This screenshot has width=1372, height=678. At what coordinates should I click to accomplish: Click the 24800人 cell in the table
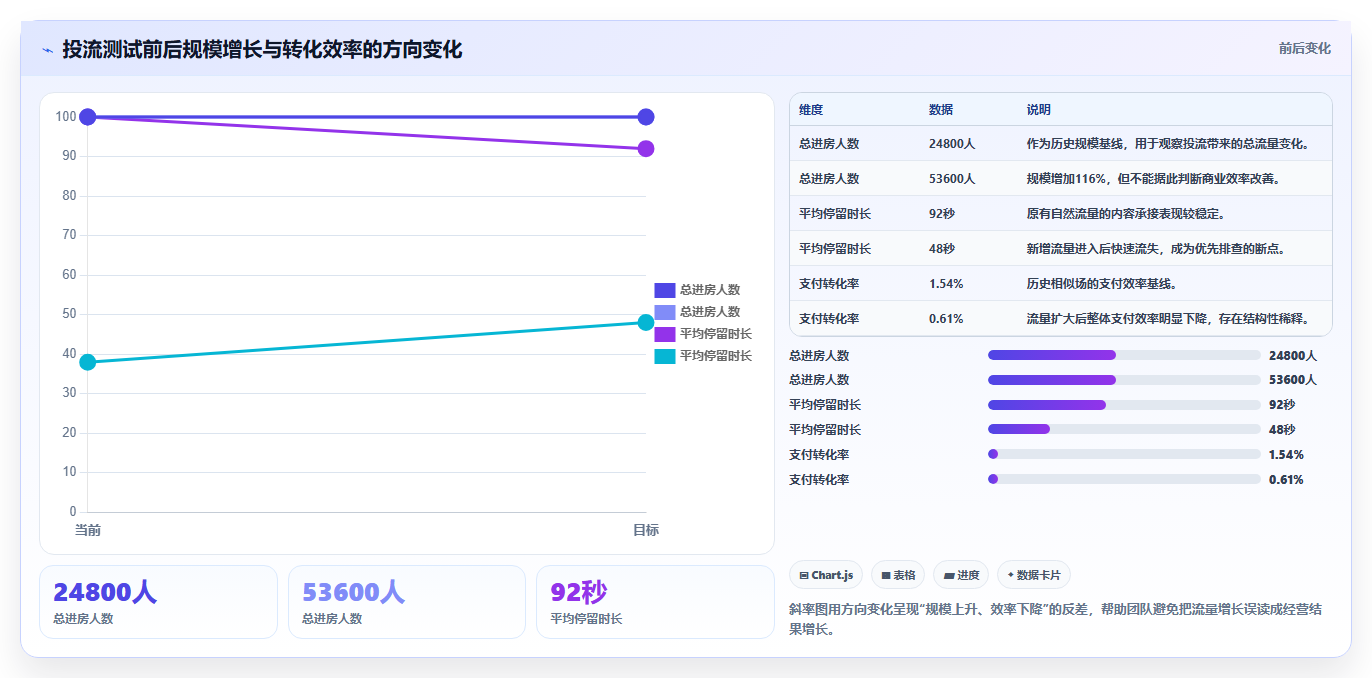(952, 144)
